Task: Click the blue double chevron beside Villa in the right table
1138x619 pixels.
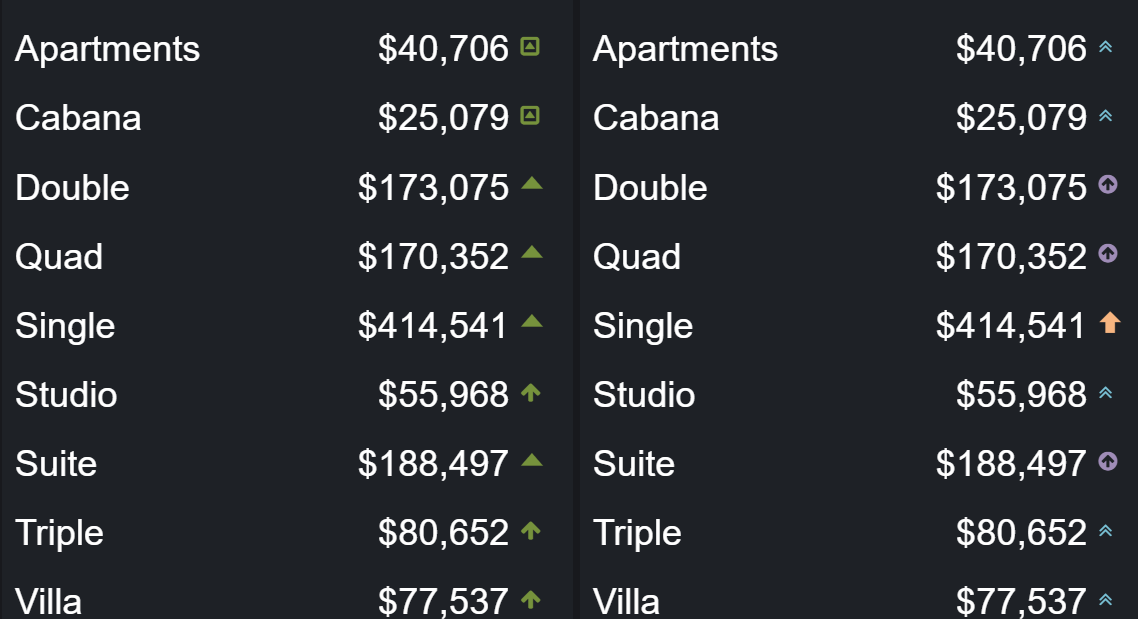Action: [x=1105, y=599]
